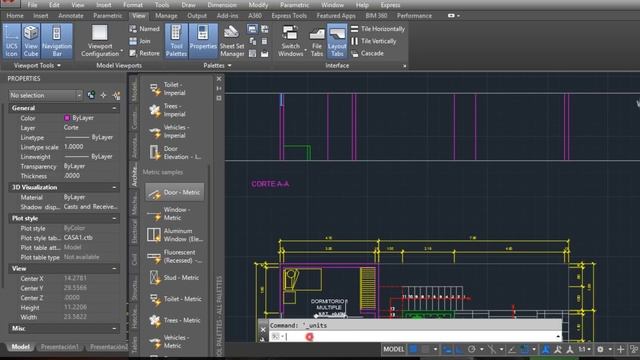Click the MODEL status bar button
This screenshot has width=640, height=360.
point(393,349)
